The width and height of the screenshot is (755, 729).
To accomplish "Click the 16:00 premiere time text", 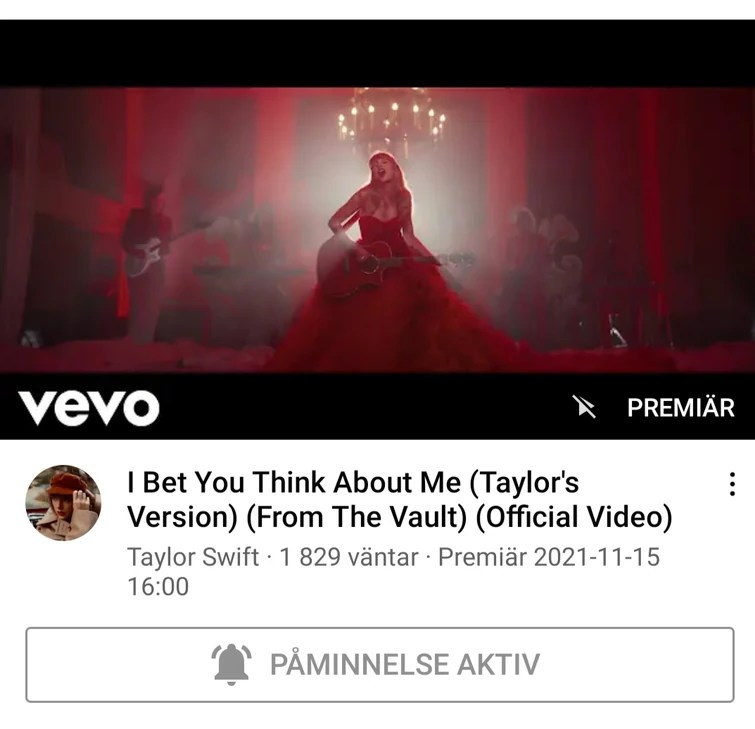I will tap(158, 586).
